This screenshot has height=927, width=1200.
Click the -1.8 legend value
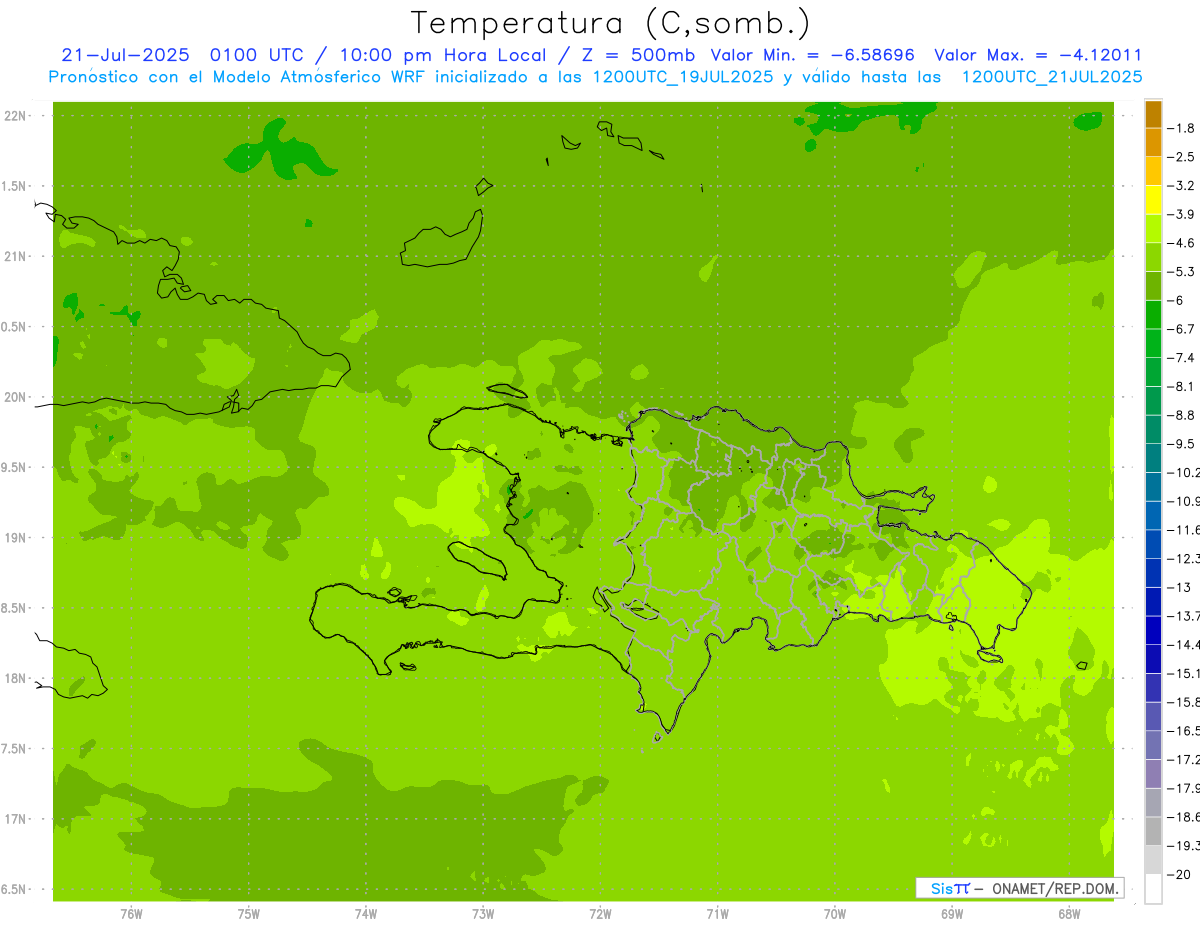point(1183,128)
